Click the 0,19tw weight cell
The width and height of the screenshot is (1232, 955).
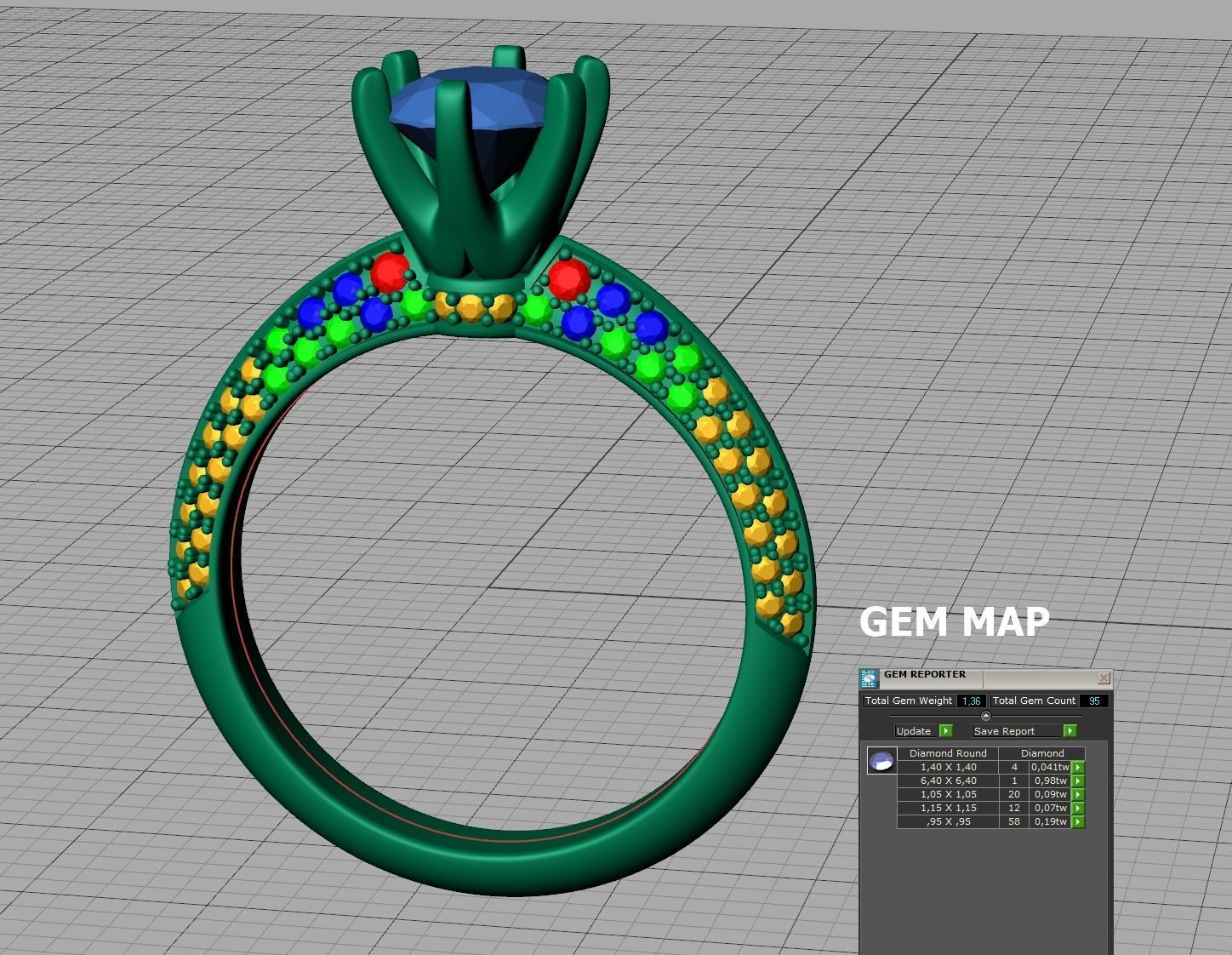[x=1050, y=821]
